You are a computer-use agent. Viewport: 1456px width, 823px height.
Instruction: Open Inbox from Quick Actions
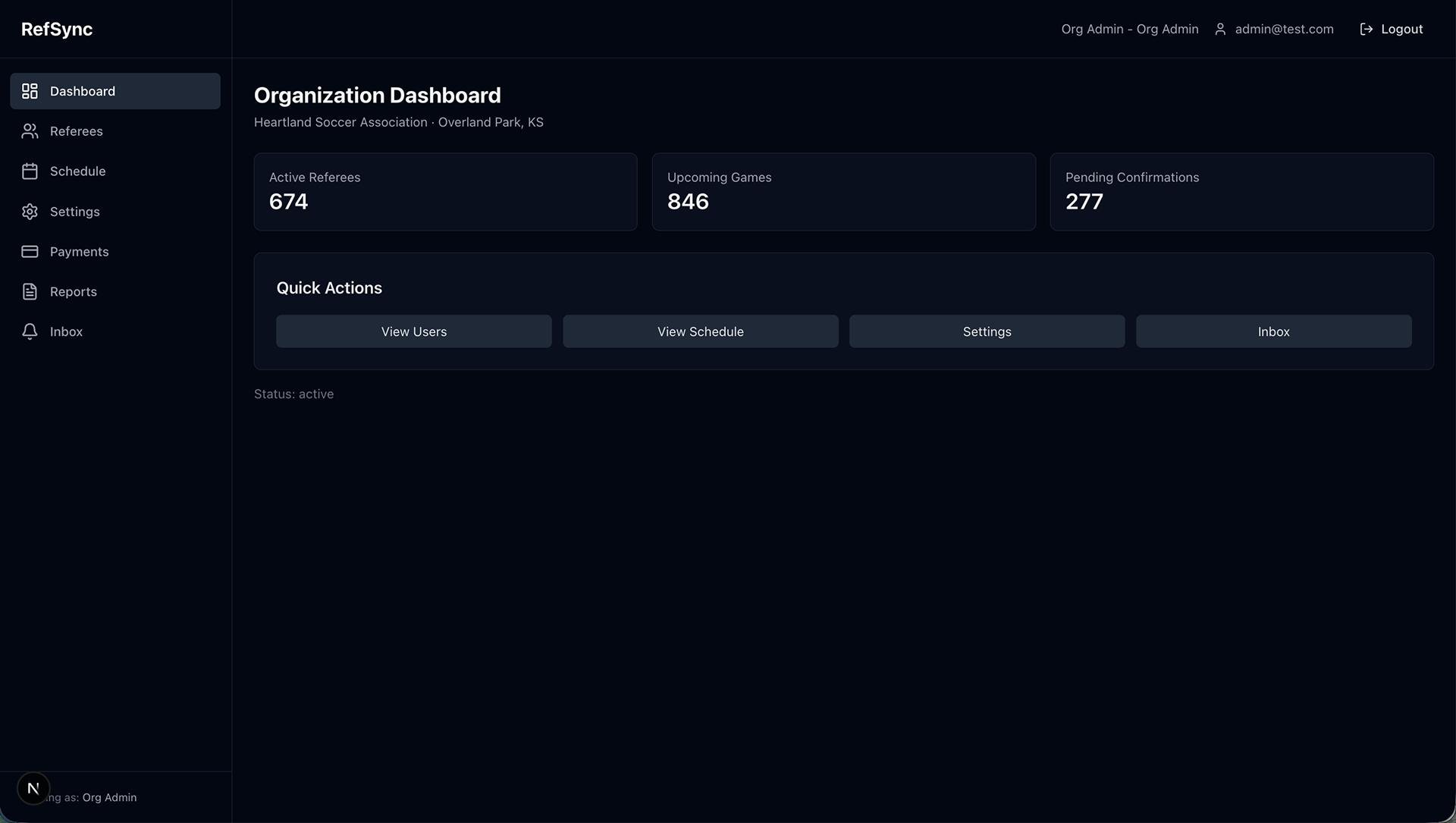(x=1273, y=331)
